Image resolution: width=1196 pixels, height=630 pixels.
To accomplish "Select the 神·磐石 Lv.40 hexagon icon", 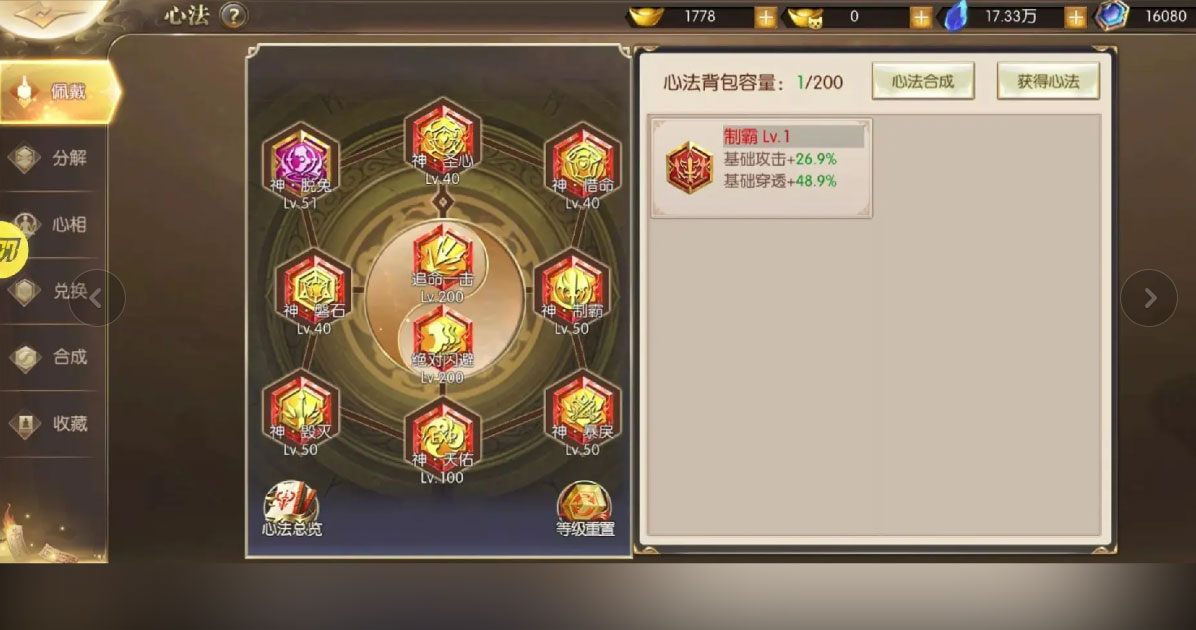I will click(x=313, y=290).
